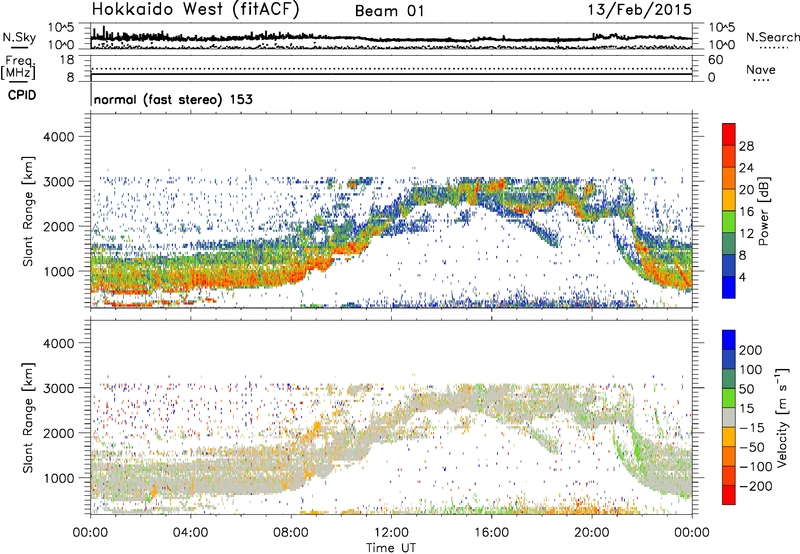800x554 pixels.
Task: Click the '4000' tick on the power panel
Action: 59,137
